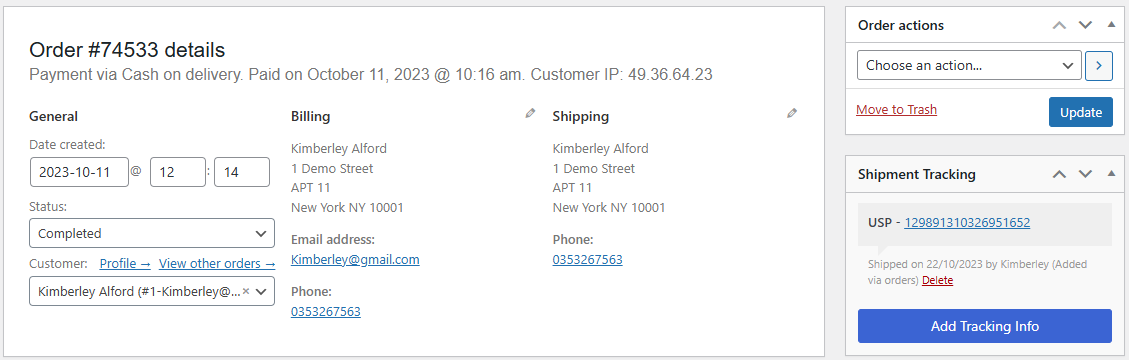
Task: Edit billing address with pencil icon
Action: [531, 113]
